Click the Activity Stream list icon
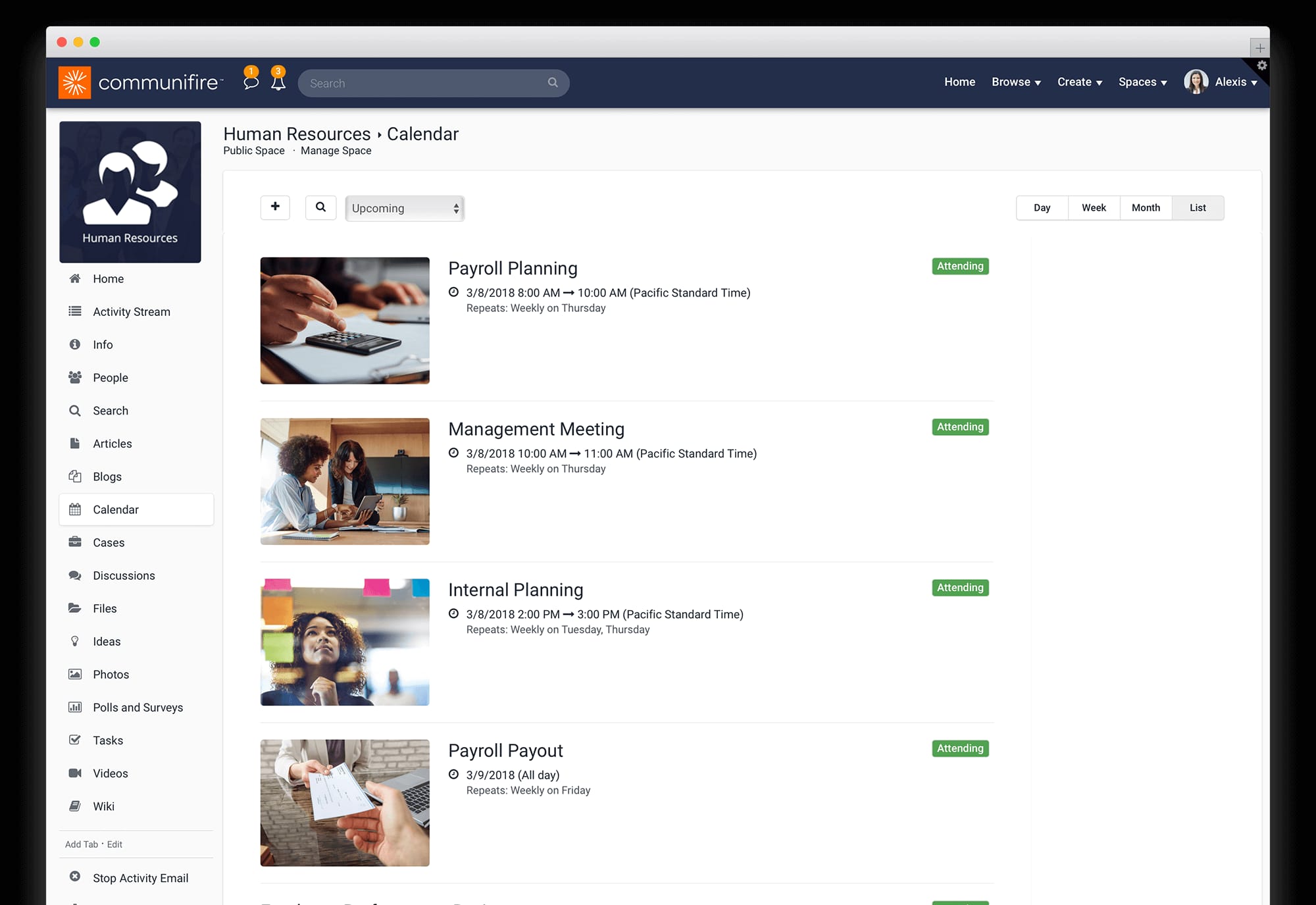The image size is (1316, 905). [x=75, y=311]
